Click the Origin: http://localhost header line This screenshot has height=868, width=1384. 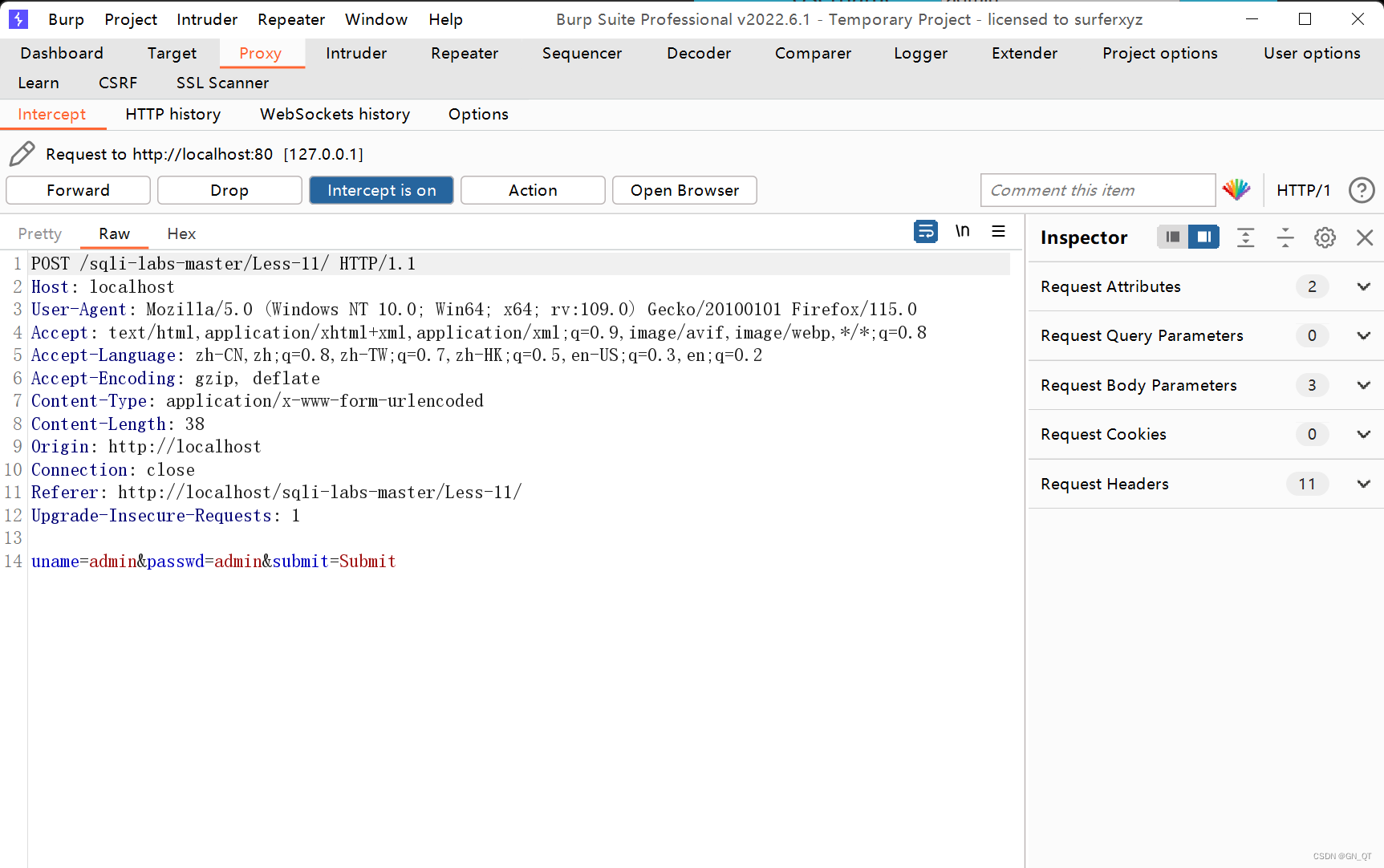(x=146, y=447)
